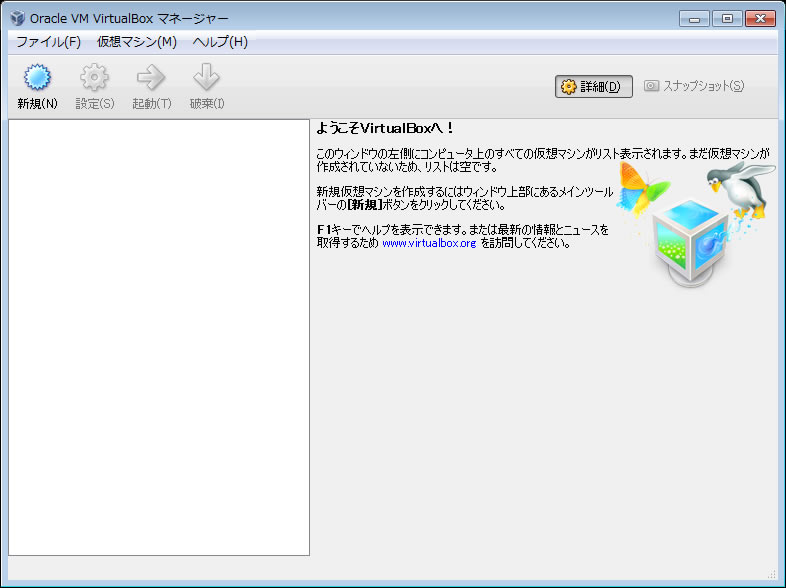The height and width of the screenshot is (588, 786).
Task: Click the 設定(S) gear settings icon
Action: point(94,77)
